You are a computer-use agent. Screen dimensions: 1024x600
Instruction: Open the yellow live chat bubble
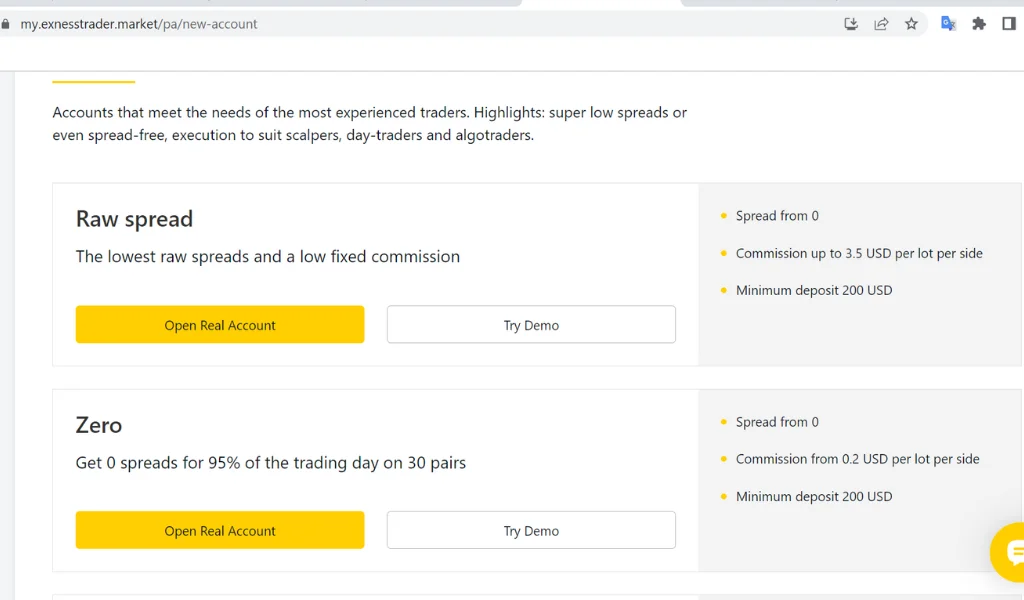point(1010,552)
